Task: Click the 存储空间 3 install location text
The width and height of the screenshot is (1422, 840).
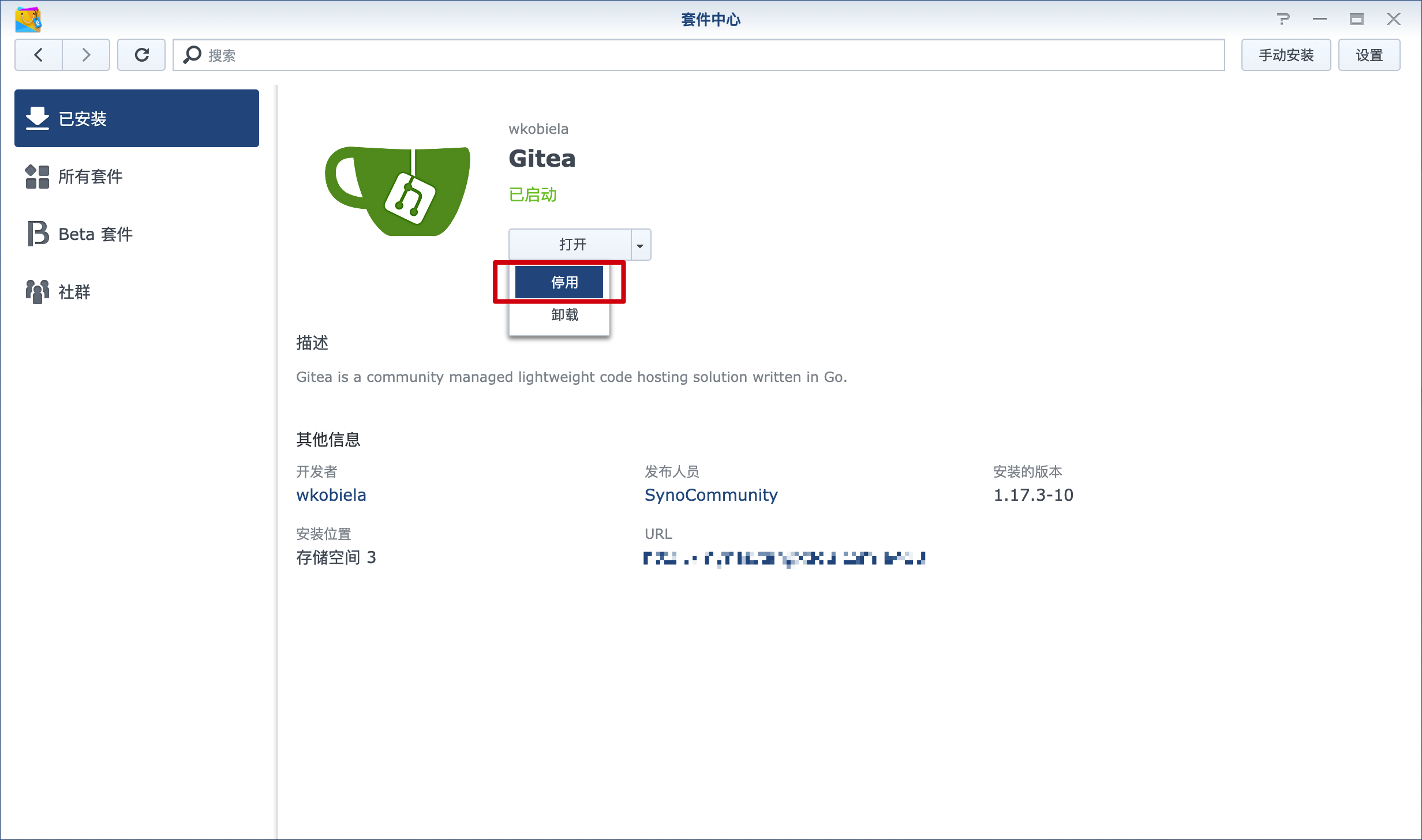Action: 336,557
